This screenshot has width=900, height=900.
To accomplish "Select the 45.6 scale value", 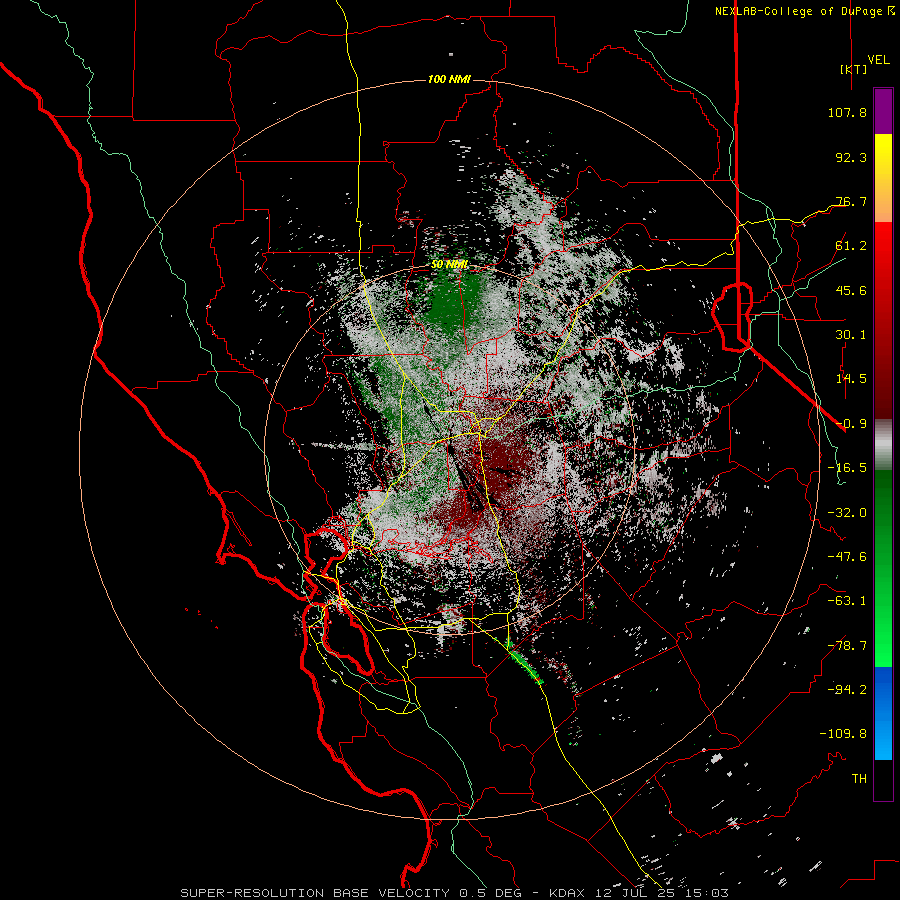I will (851, 290).
